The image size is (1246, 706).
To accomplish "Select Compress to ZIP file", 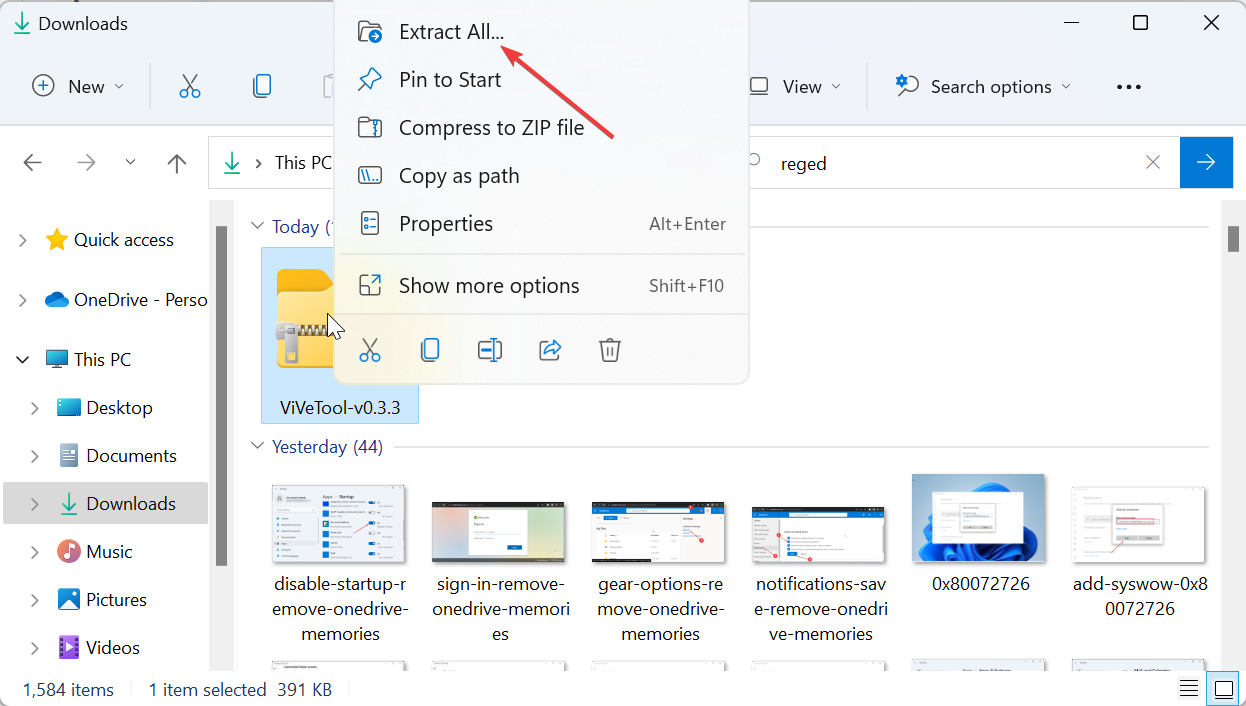I will [x=490, y=128].
